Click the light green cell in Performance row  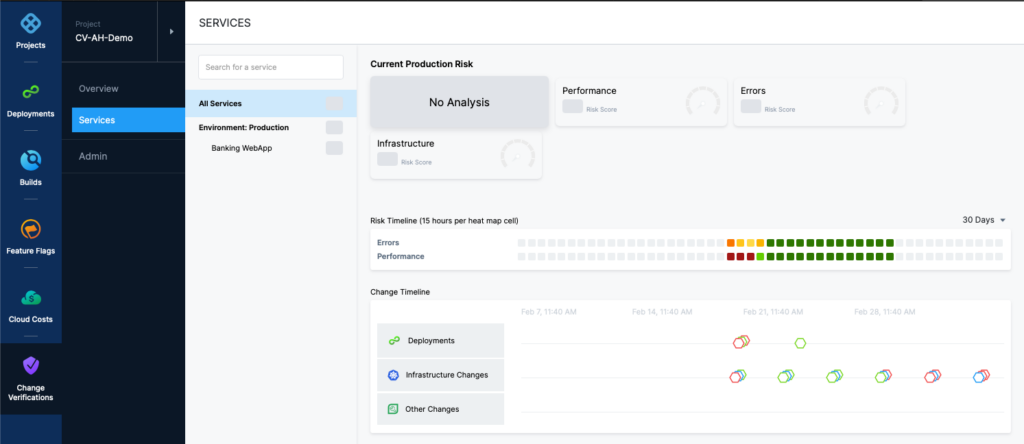pos(760,257)
